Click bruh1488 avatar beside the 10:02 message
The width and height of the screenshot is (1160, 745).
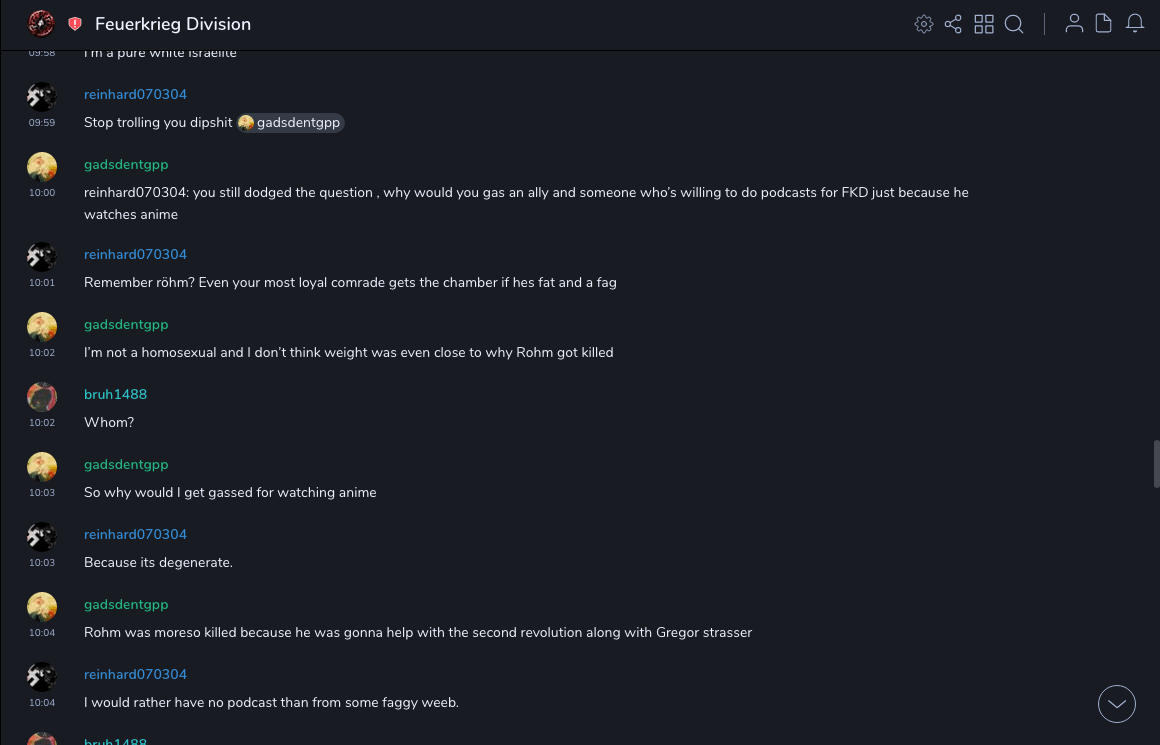(42, 397)
